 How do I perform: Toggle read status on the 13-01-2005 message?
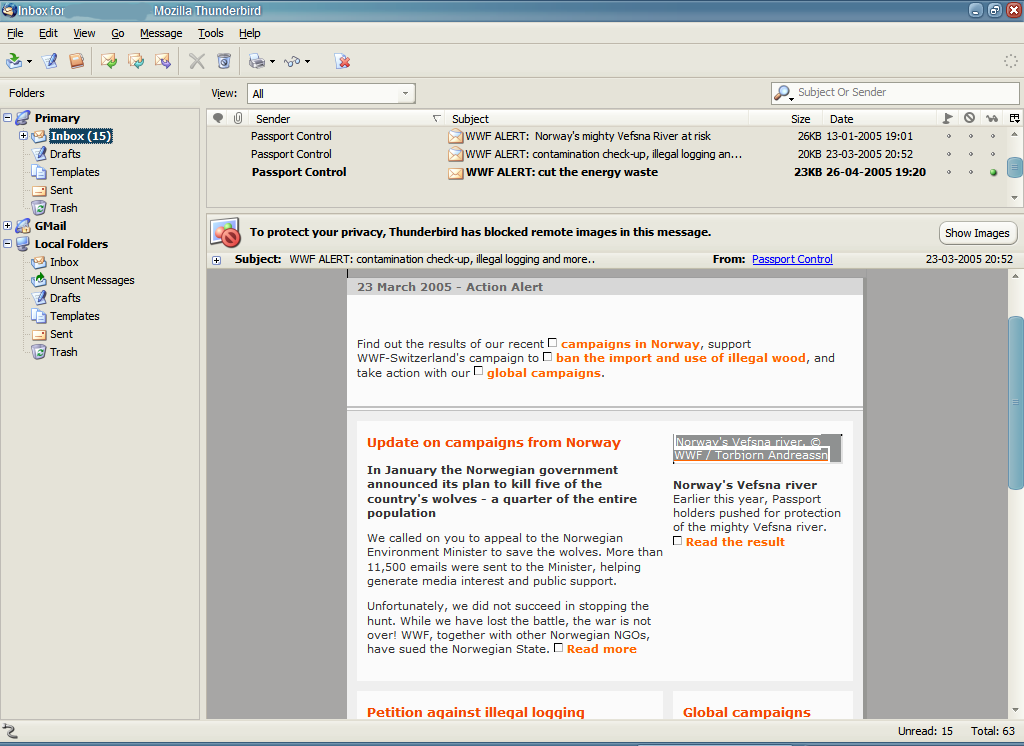tap(993, 137)
